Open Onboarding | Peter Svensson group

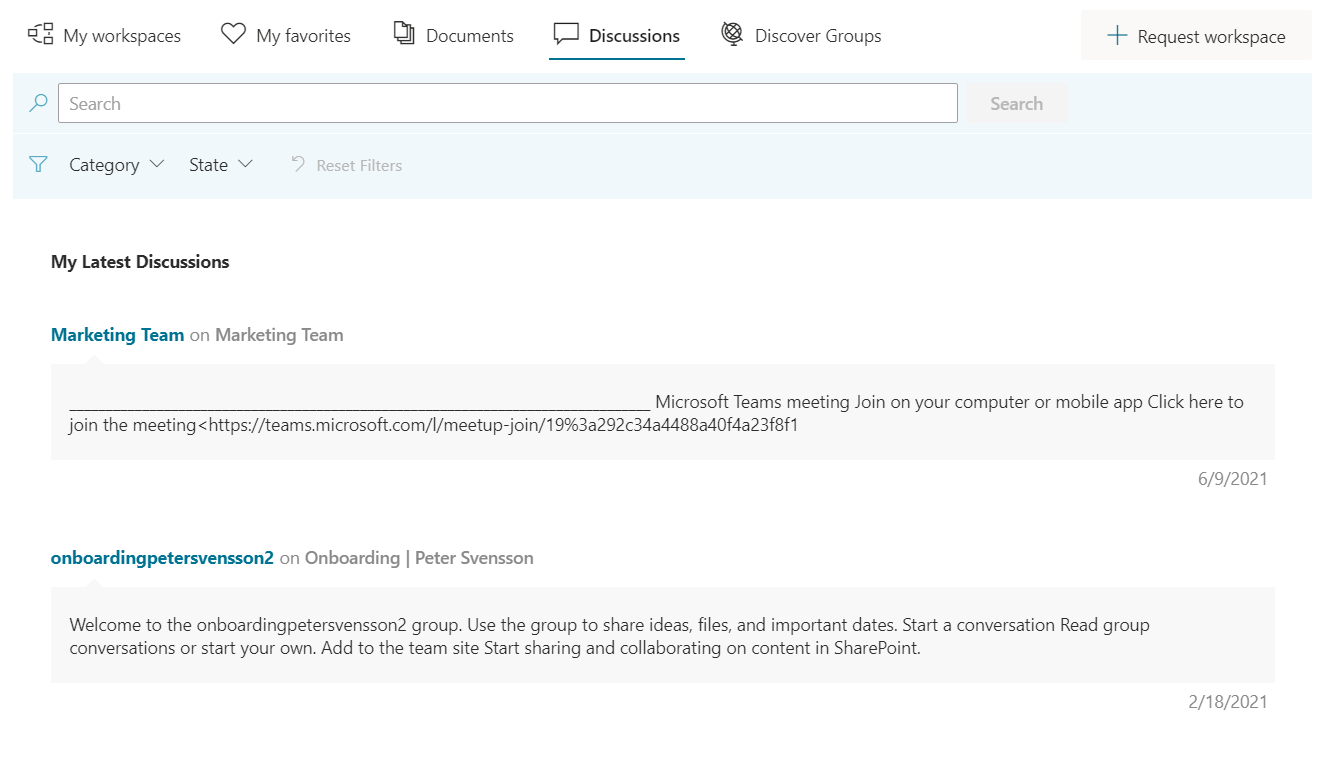pos(419,558)
